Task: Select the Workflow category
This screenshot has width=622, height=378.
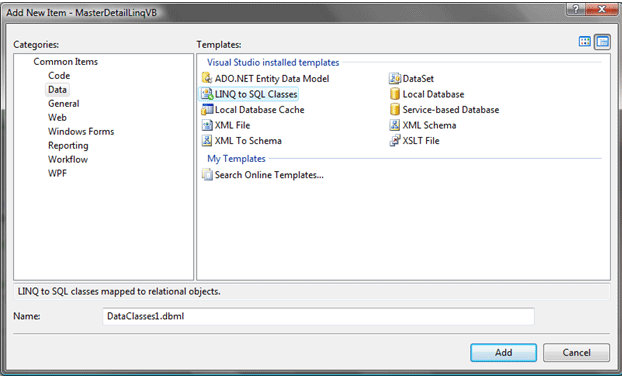Action: (68, 159)
